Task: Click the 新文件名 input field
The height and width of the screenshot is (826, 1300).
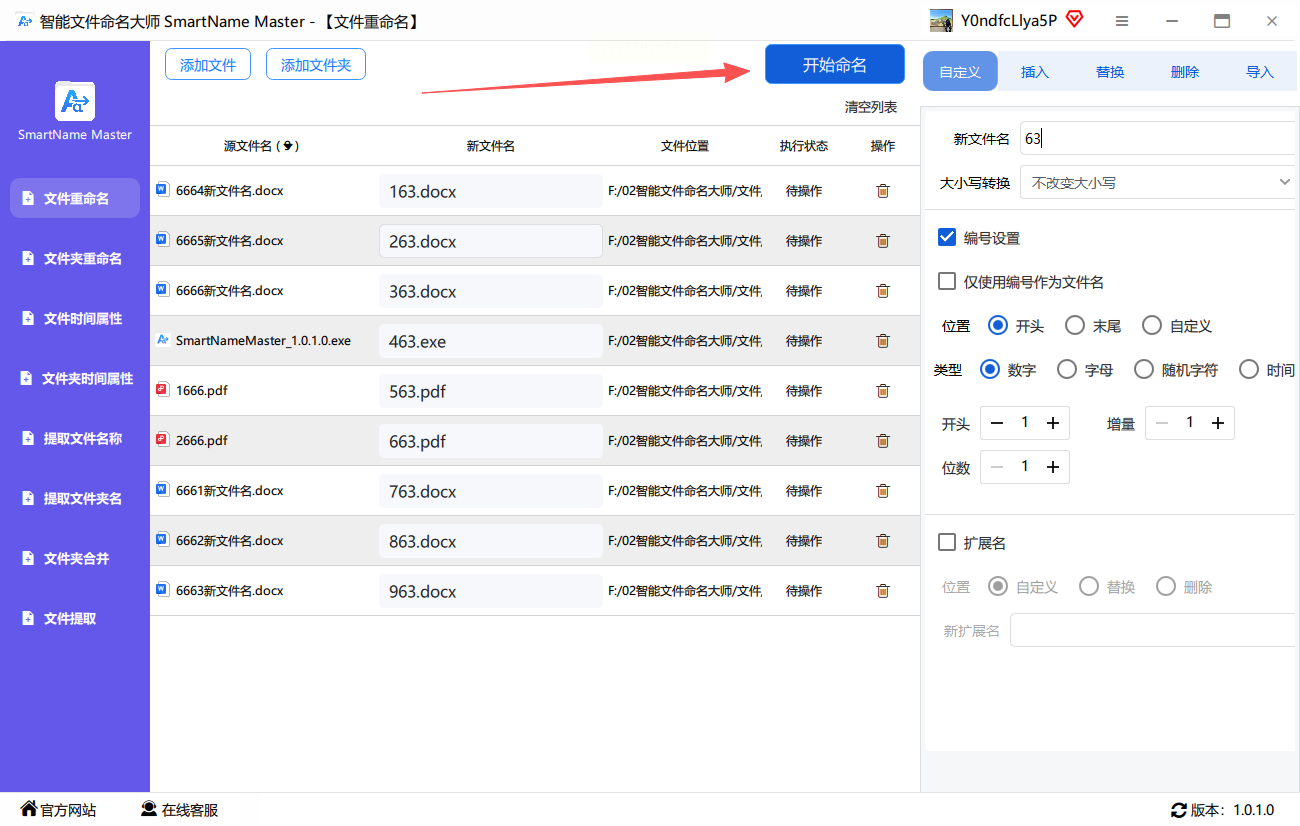Action: coord(1158,139)
